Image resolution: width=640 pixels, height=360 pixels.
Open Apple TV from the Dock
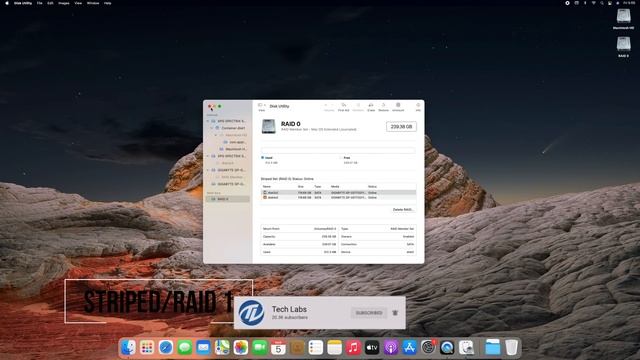click(372, 348)
